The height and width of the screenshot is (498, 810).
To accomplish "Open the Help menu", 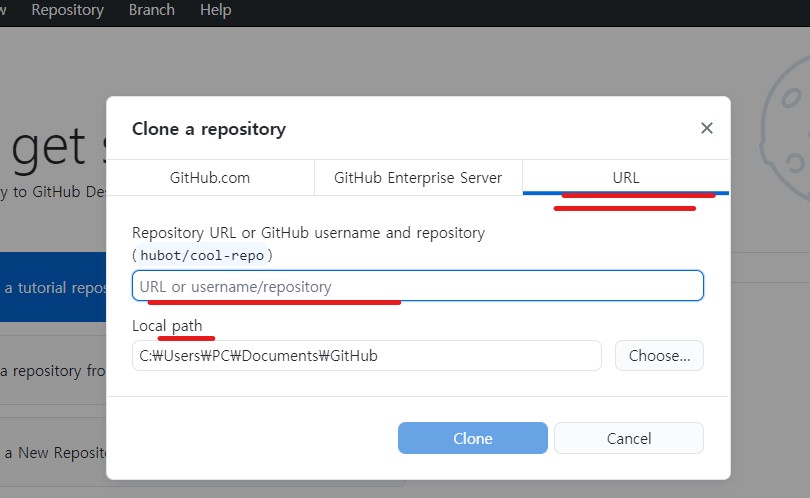I will [215, 10].
